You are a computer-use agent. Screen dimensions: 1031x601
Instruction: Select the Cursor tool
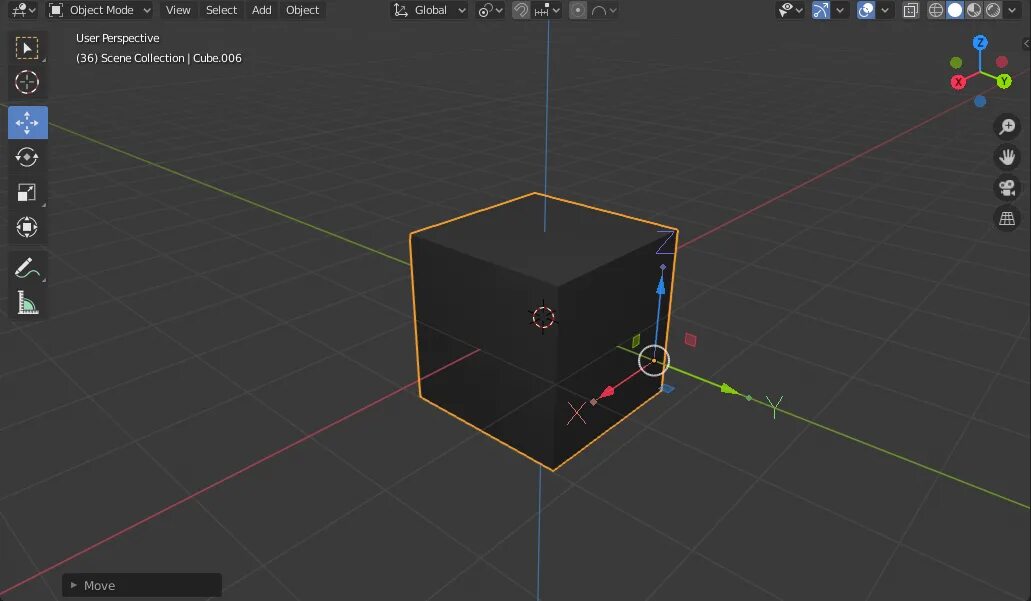pos(27,82)
